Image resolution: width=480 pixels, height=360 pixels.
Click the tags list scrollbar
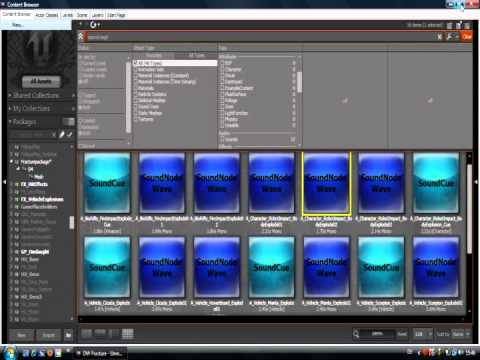[299, 82]
